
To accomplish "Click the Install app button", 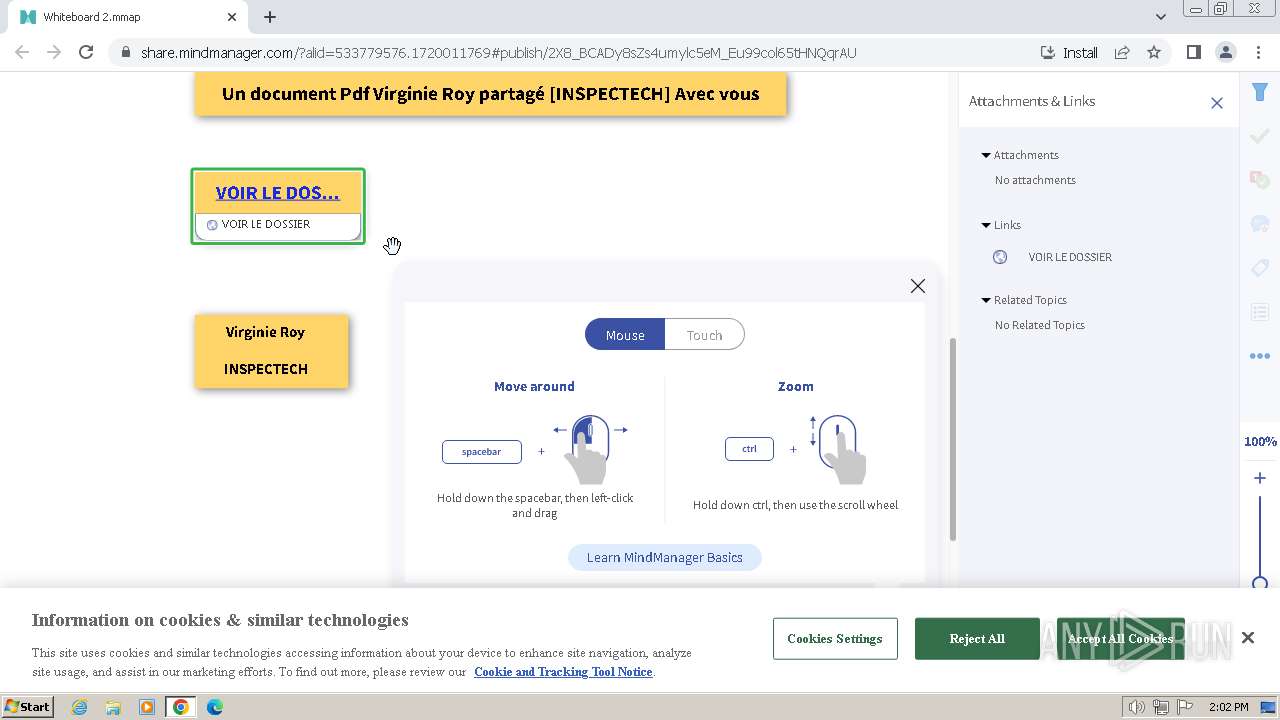I will [x=1069, y=53].
